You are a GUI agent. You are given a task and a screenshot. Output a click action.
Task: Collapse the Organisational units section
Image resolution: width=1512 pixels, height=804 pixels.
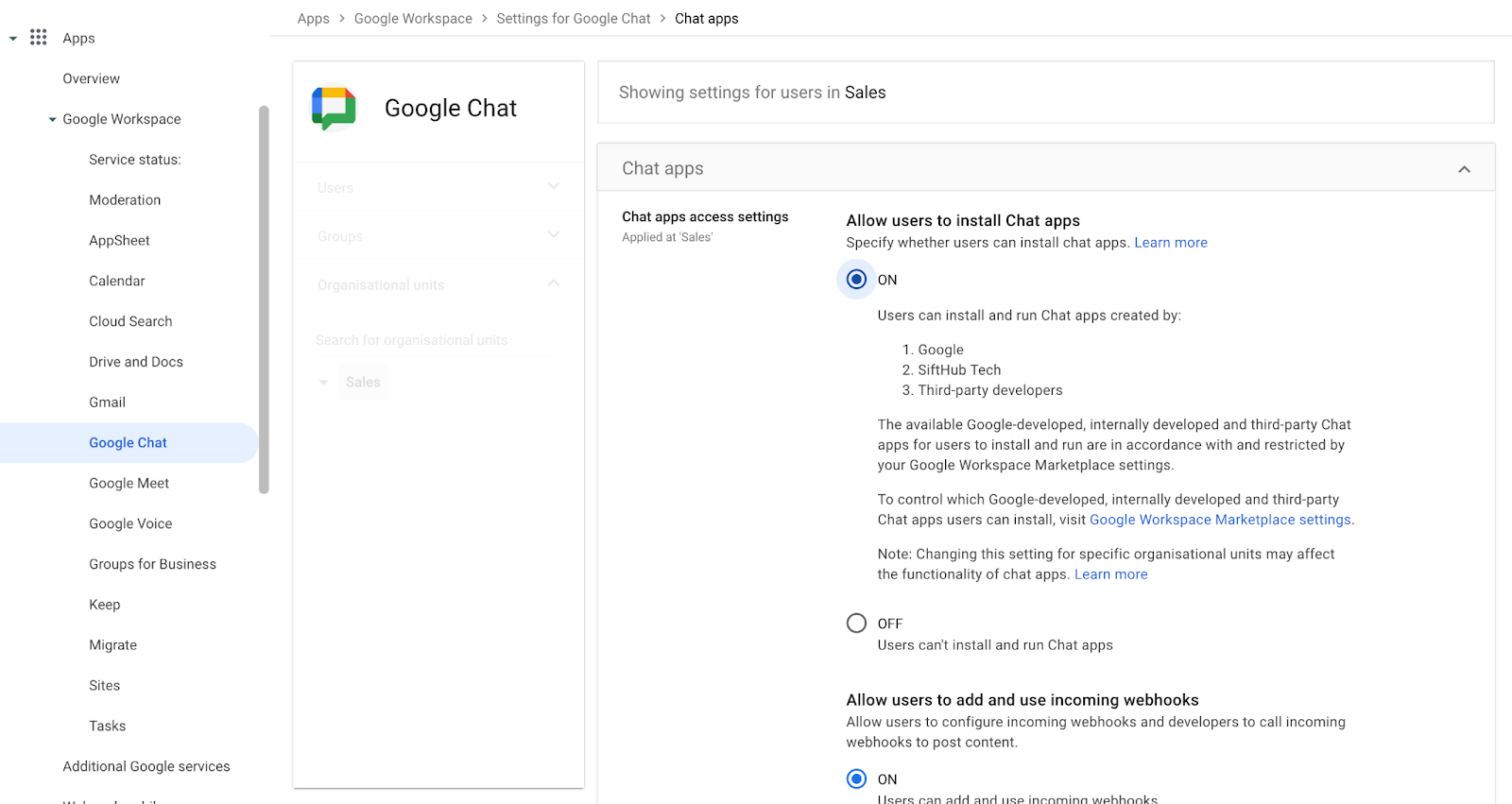click(x=553, y=283)
